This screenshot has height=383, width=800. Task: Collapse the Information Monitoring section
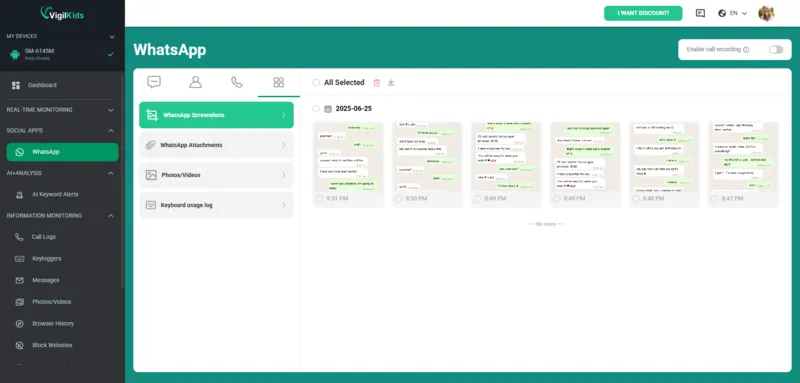111,216
